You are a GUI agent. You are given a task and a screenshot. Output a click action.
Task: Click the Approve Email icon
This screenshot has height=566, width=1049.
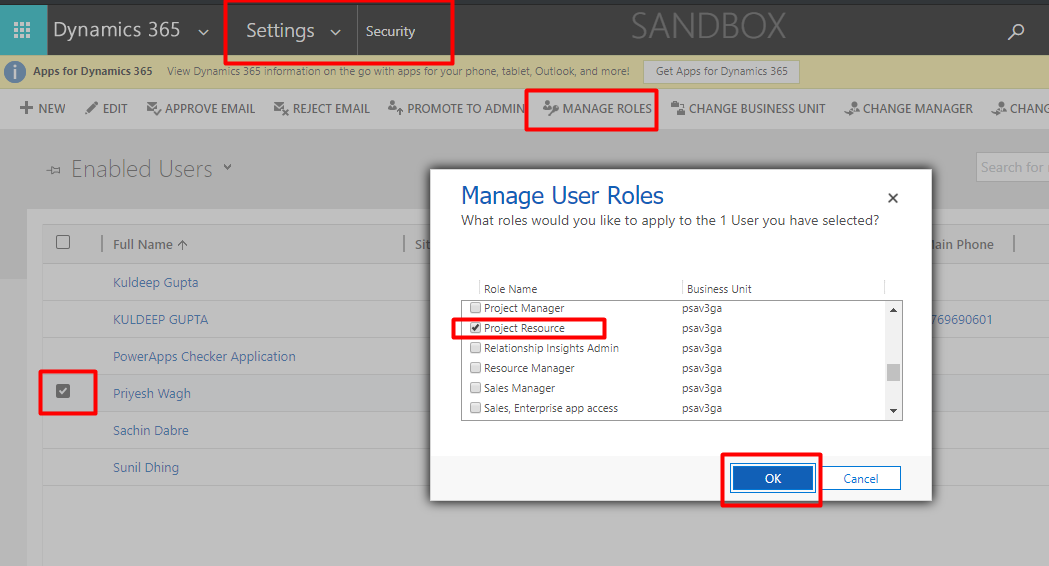pos(153,108)
